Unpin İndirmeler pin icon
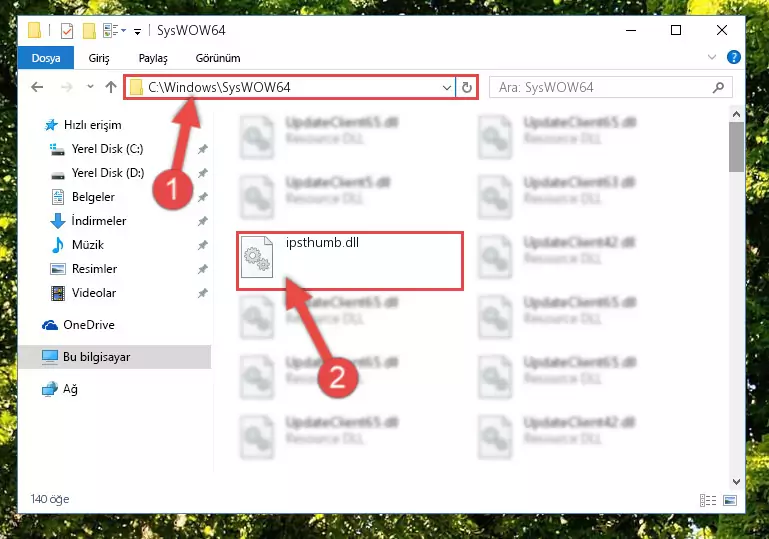The height and width of the screenshot is (539, 769). pyautogui.click(x=203, y=221)
